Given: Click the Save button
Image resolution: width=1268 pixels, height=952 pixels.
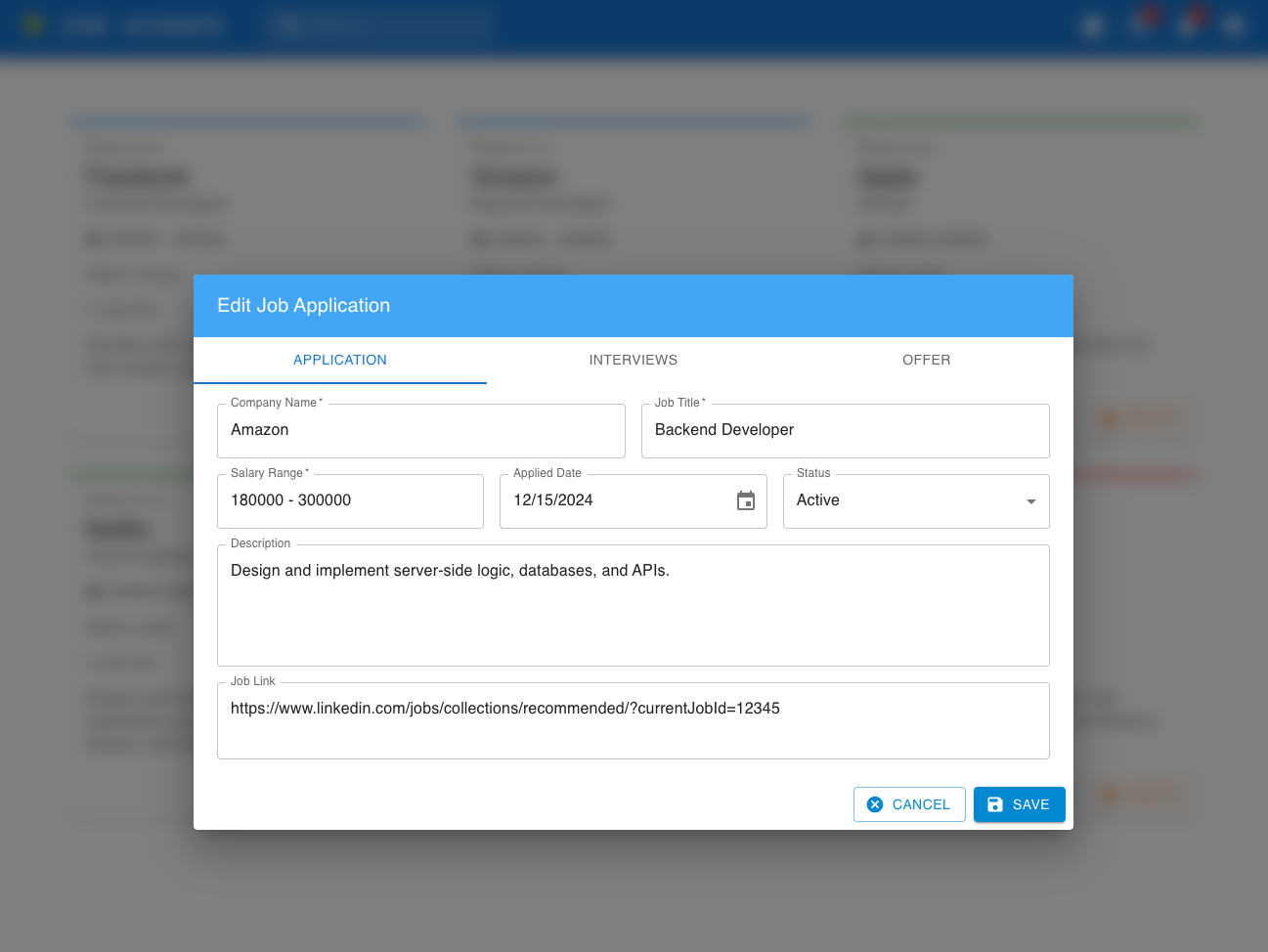Looking at the screenshot, I should [x=1020, y=804].
